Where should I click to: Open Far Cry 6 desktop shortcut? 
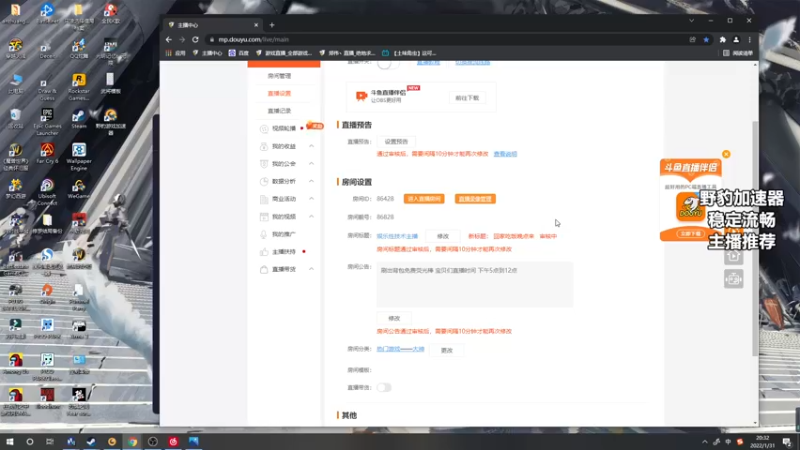(x=47, y=154)
